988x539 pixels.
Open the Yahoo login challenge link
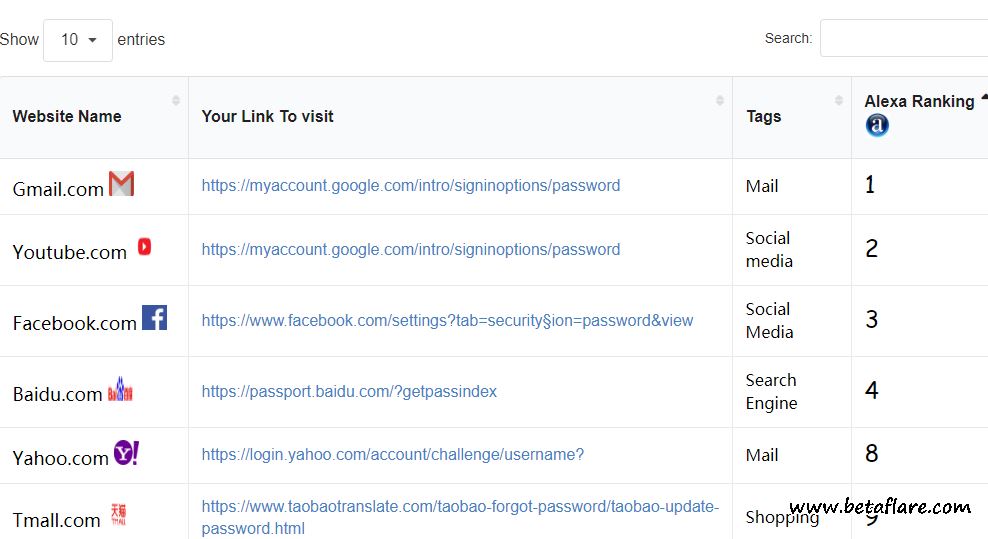(392, 455)
